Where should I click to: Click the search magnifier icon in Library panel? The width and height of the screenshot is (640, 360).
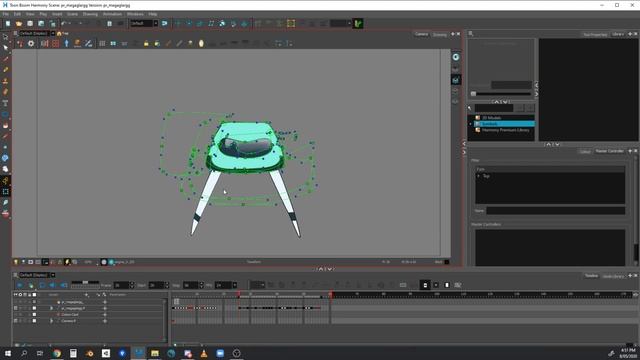click(x=470, y=108)
